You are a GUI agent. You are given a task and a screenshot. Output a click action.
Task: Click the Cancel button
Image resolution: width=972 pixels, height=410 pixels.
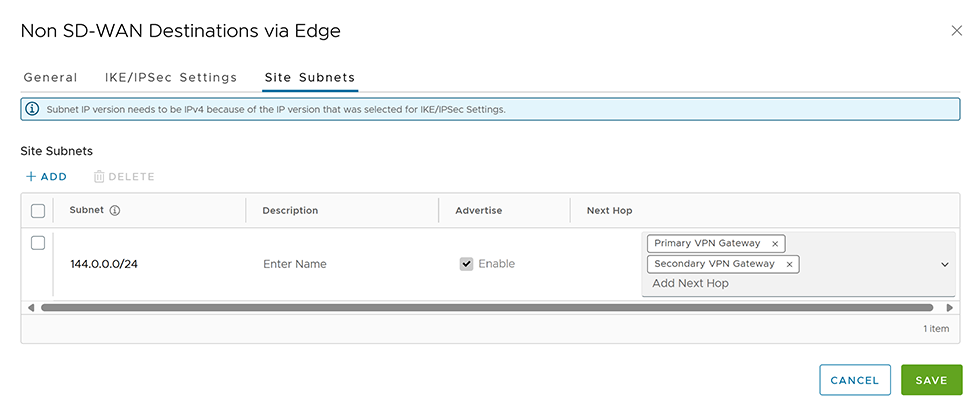854,380
